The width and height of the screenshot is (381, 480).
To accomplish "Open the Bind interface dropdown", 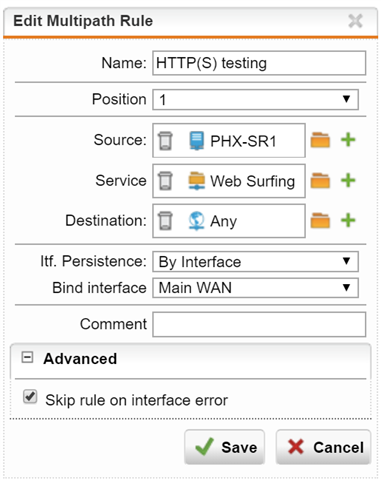I will pos(256,288).
